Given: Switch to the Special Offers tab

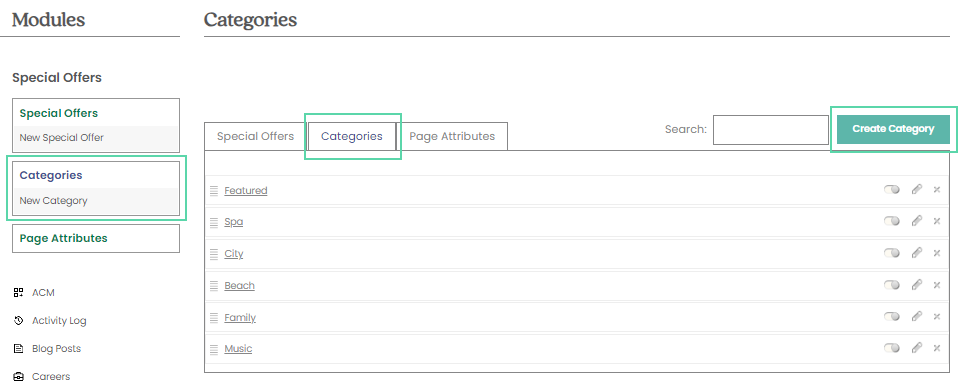Looking at the screenshot, I should (255, 136).
